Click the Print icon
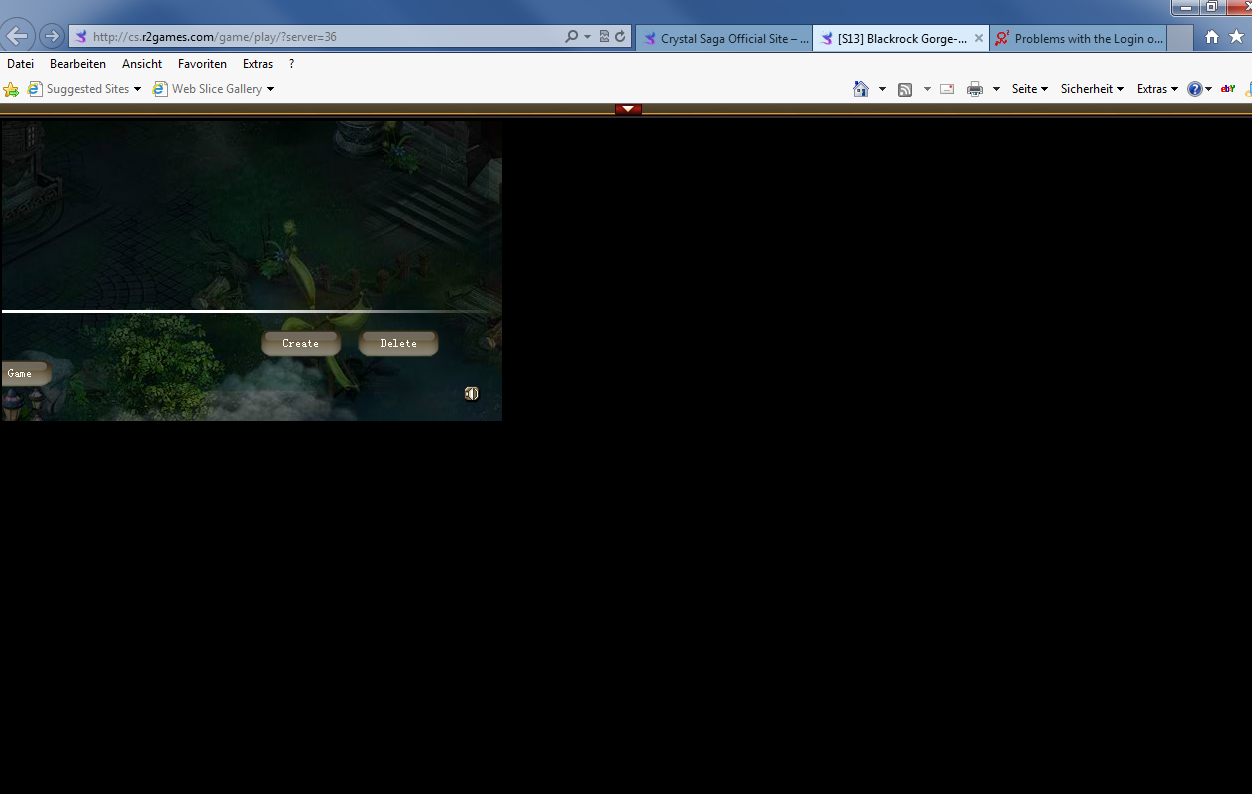1252x794 pixels. pyautogui.click(x=975, y=89)
